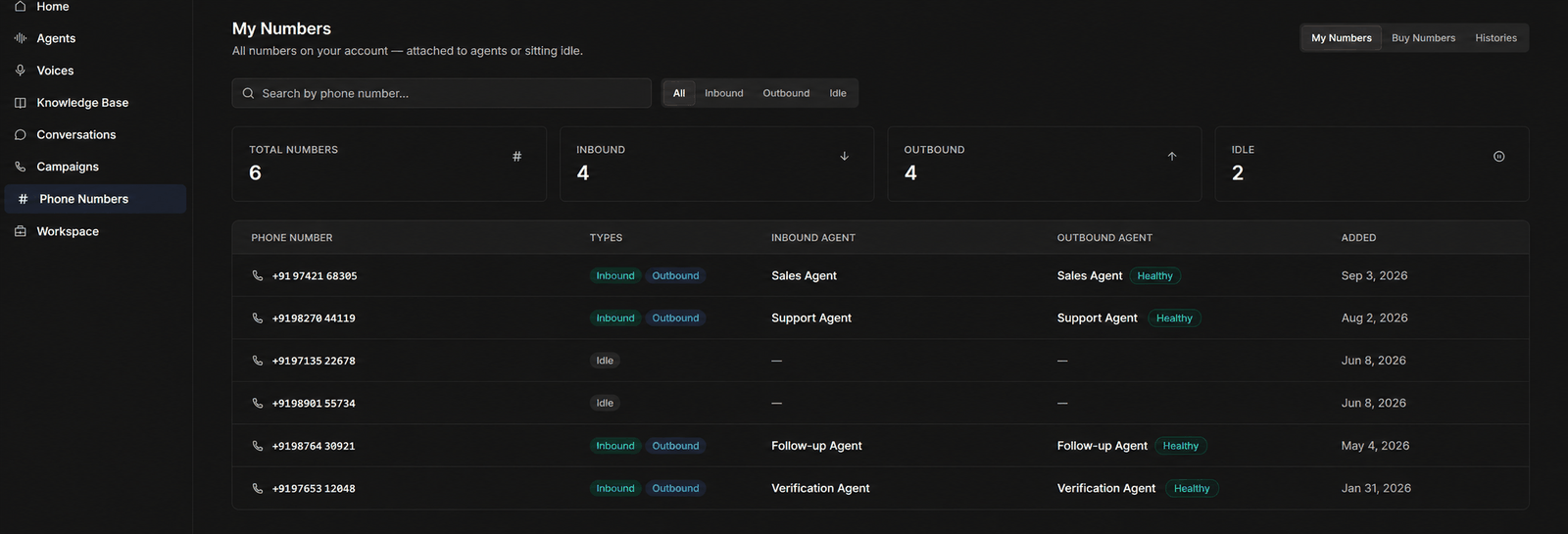Image resolution: width=1568 pixels, height=534 pixels.
Task: Click the hash icon on Total Numbers card
Action: 516,156
